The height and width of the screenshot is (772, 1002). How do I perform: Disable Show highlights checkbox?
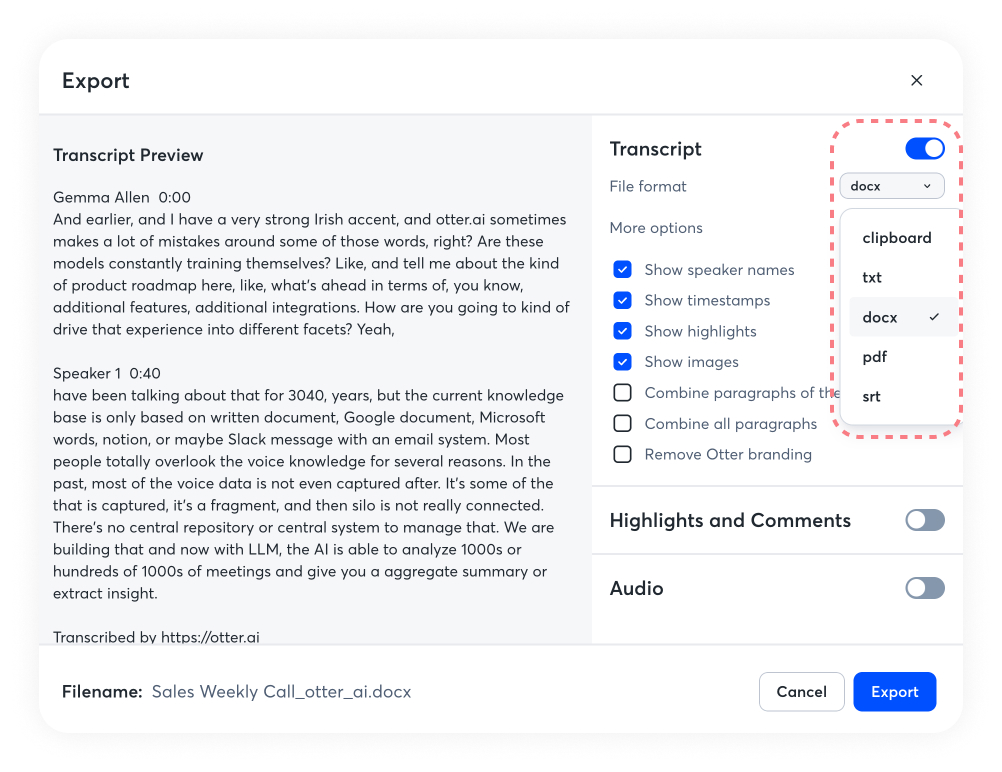[622, 331]
